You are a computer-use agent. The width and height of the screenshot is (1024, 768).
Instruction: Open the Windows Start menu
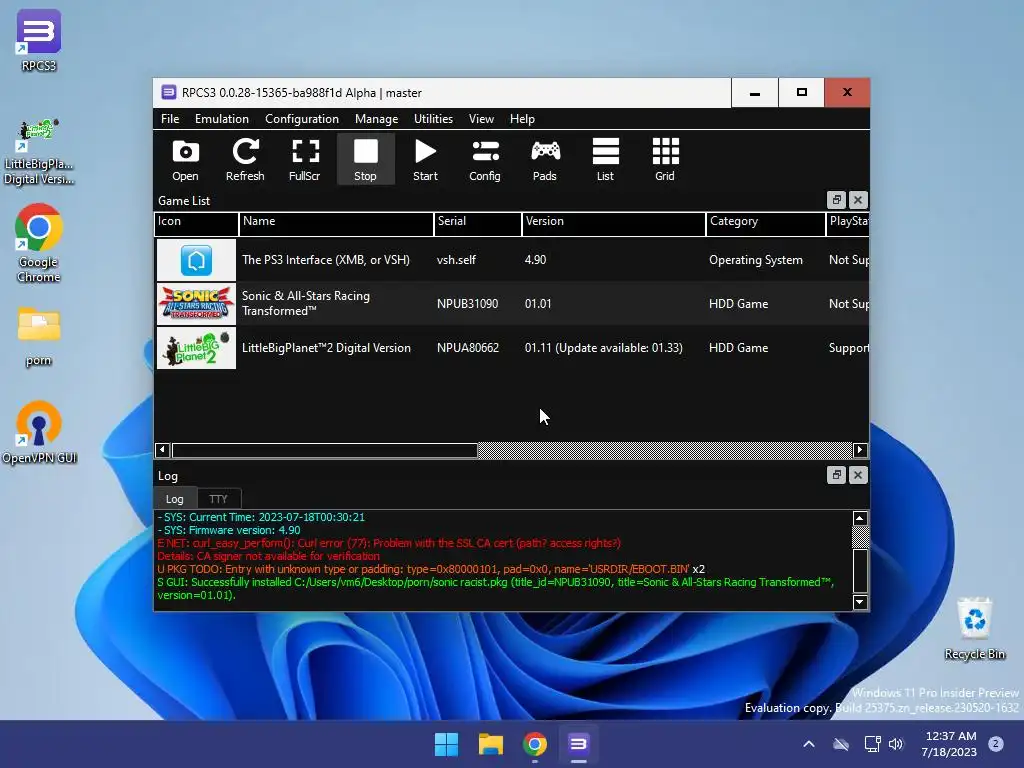(x=447, y=744)
